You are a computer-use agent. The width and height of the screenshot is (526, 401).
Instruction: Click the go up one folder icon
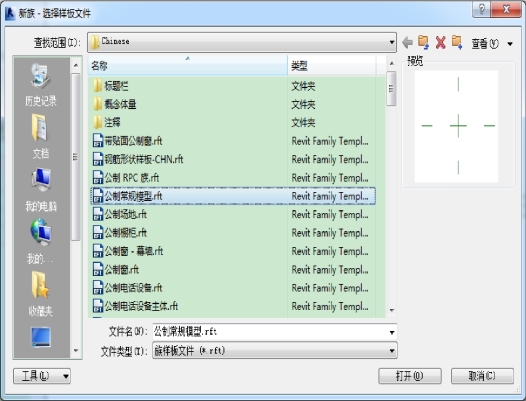pos(423,43)
